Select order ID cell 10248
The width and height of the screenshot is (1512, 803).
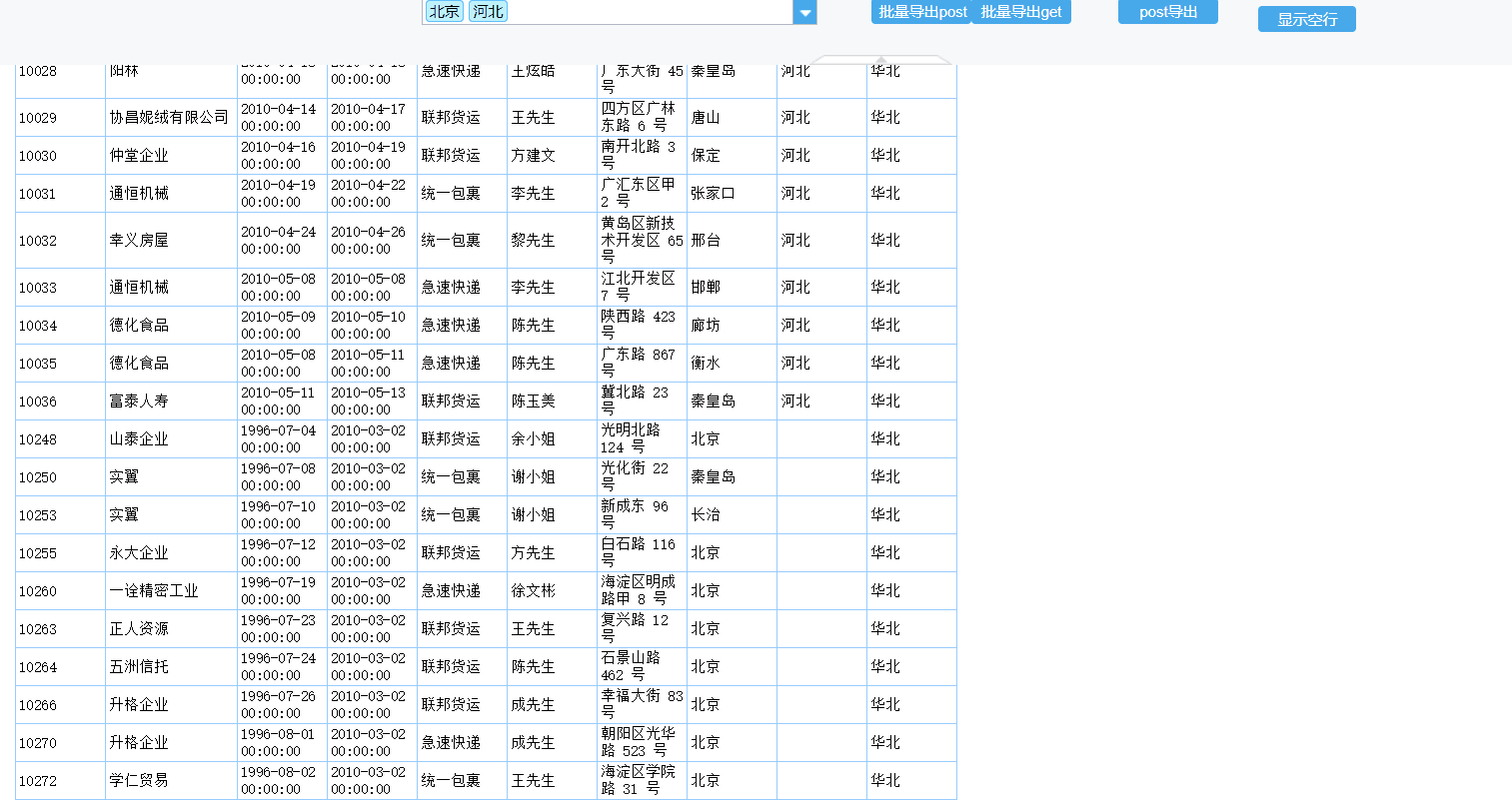pyautogui.click(x=60, y=439)
